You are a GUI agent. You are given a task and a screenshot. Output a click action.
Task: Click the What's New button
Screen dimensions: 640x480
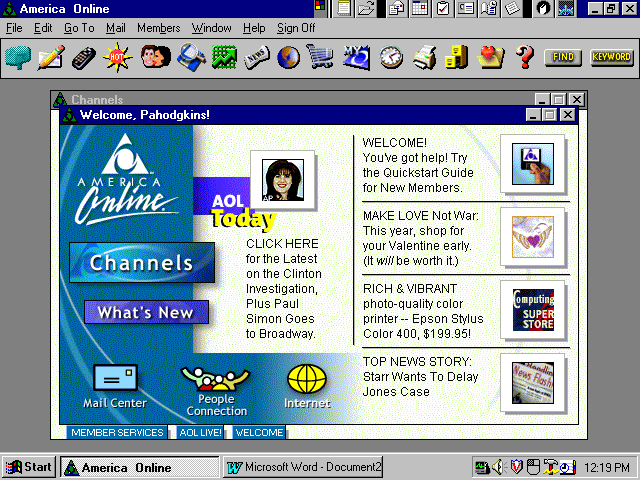146,312
